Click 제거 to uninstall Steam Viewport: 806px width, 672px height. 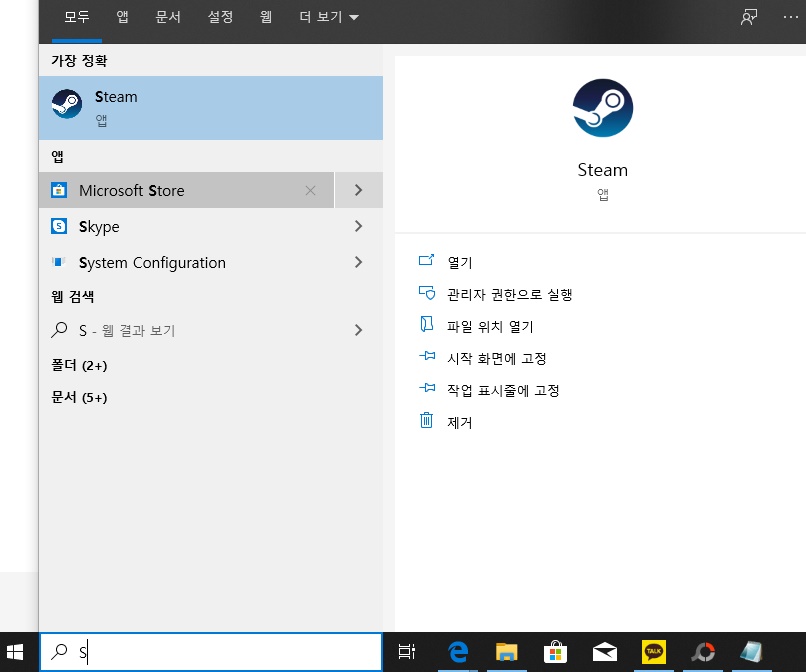pos(460,423)
